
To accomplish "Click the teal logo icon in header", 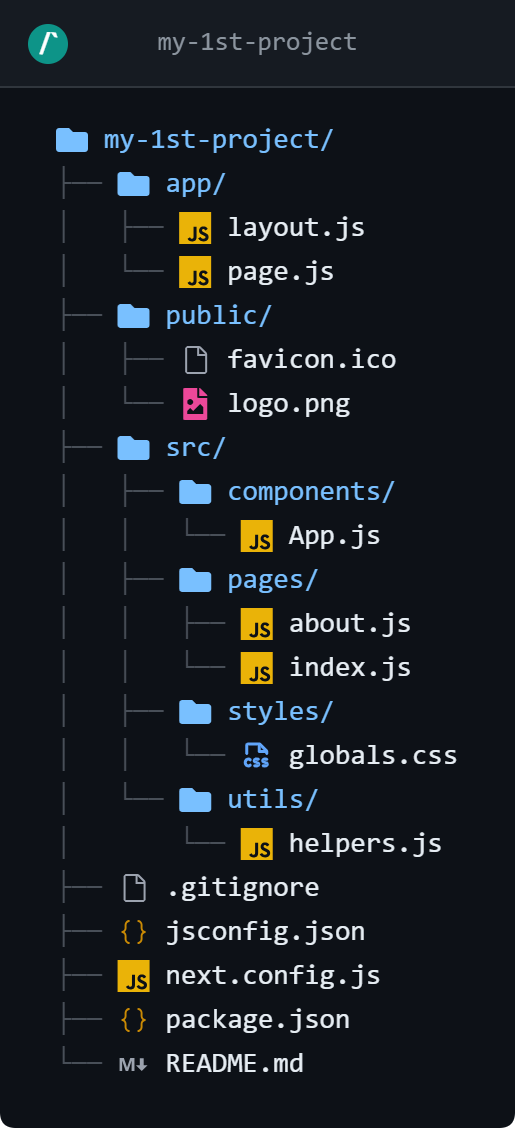I will click(x=48, y=43).
